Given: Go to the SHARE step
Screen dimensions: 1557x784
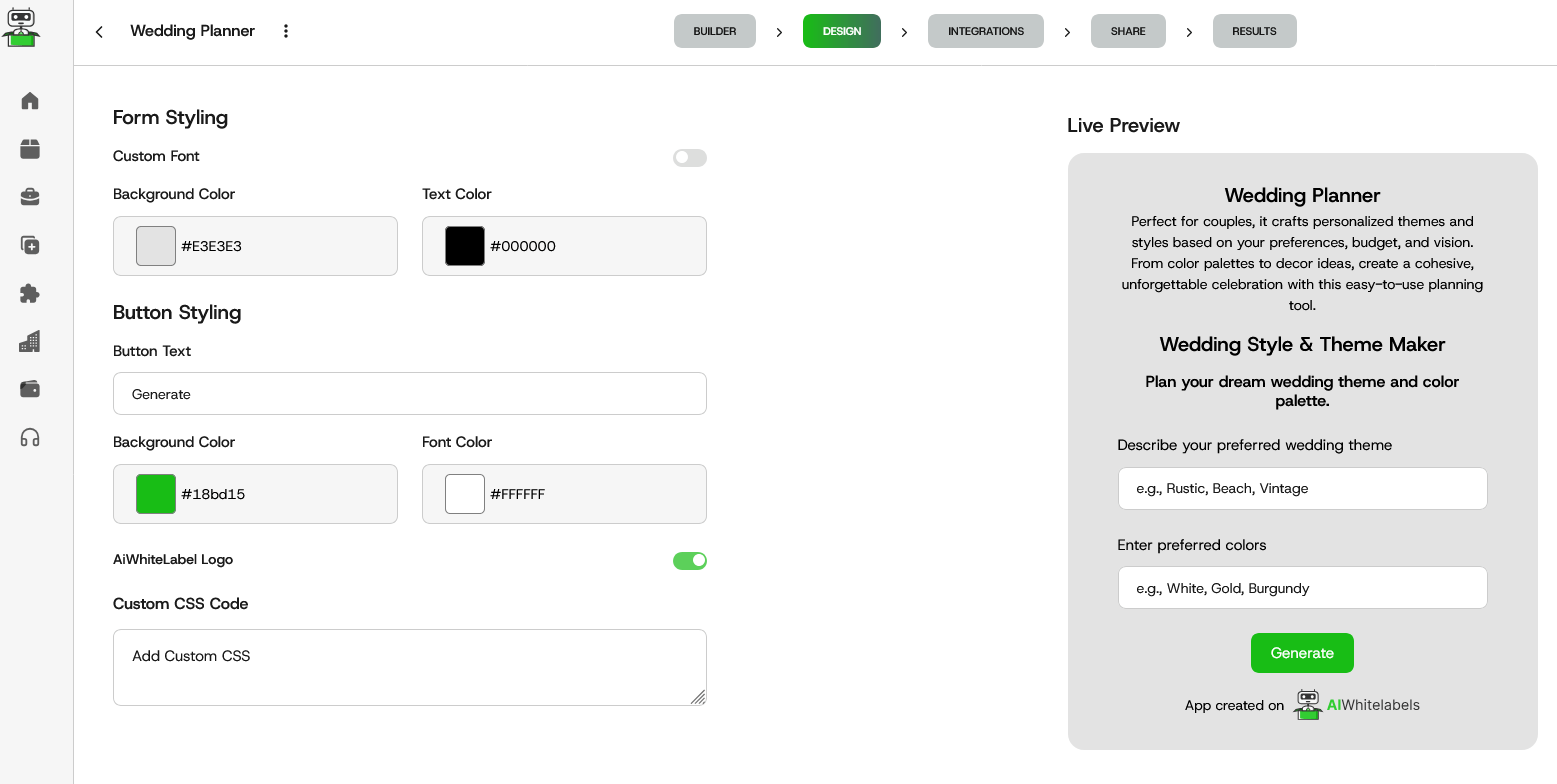Looking at the screenshot, I should [1128, 31].
